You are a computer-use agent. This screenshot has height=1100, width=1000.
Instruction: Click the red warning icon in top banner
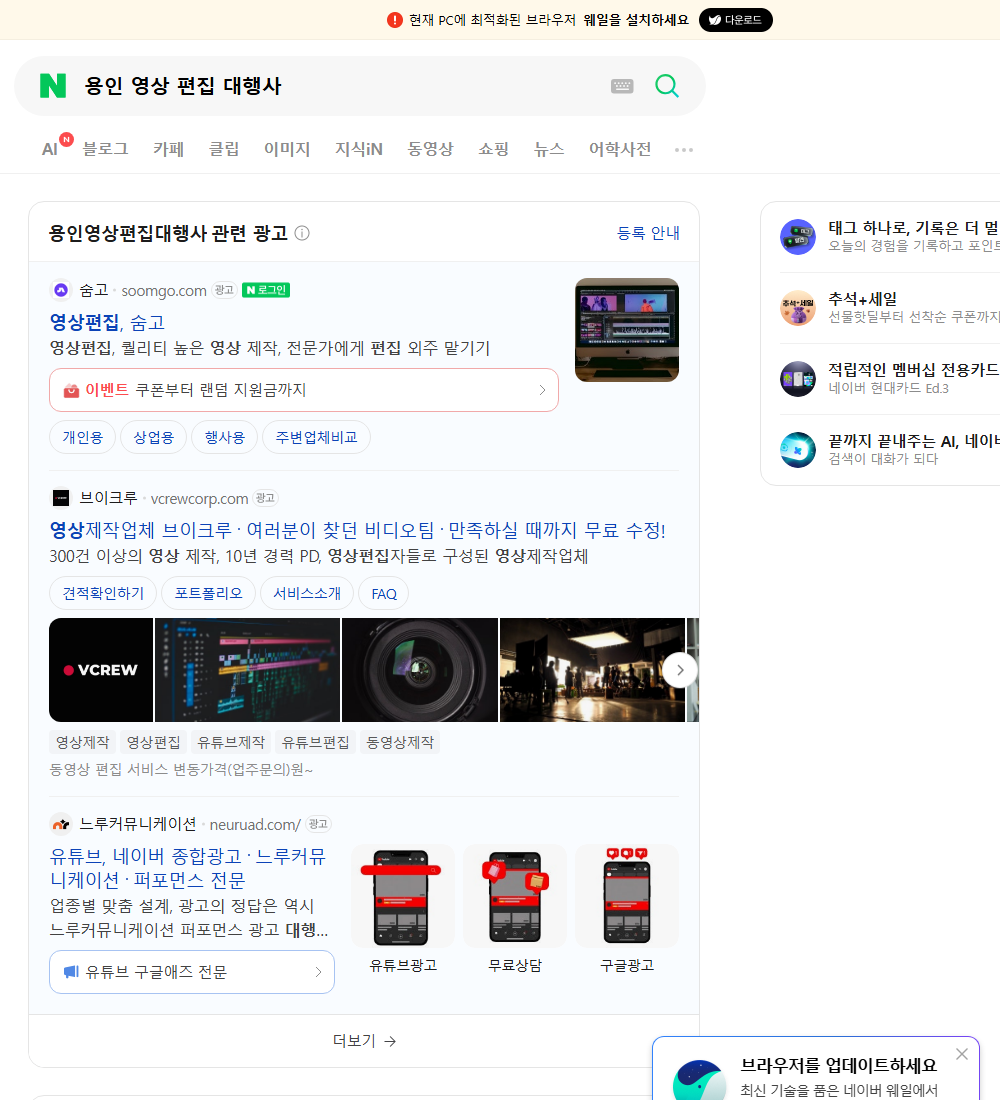click(x=395, y=20)
